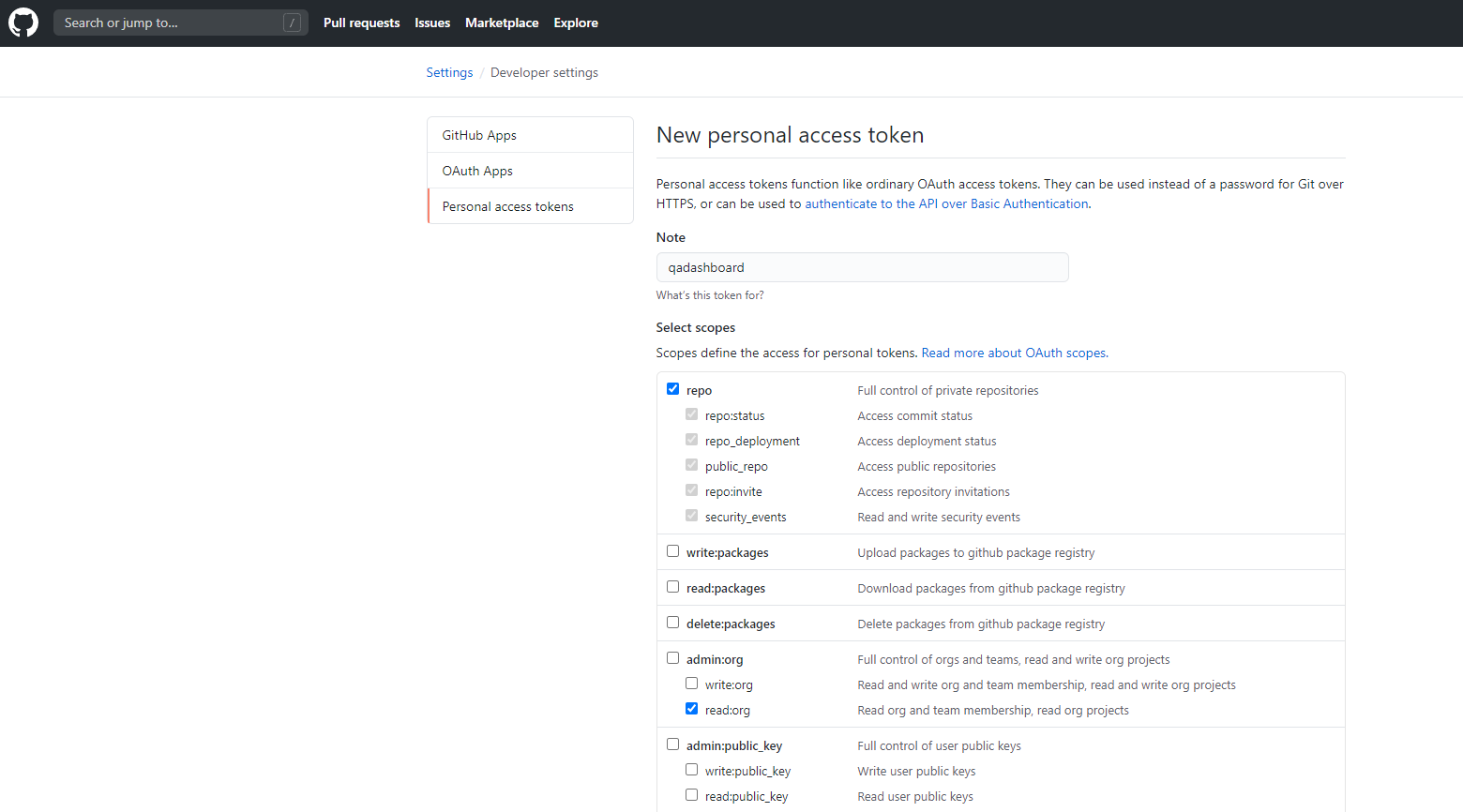The image size is (1463, 812).
Task: Click the slash shortcut icon in search
Action: pyautogui.click(x=292, y=23)
